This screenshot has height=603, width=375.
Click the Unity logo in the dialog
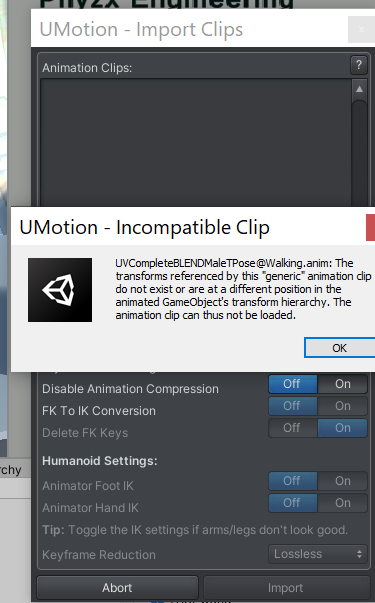tap(60, 290)
